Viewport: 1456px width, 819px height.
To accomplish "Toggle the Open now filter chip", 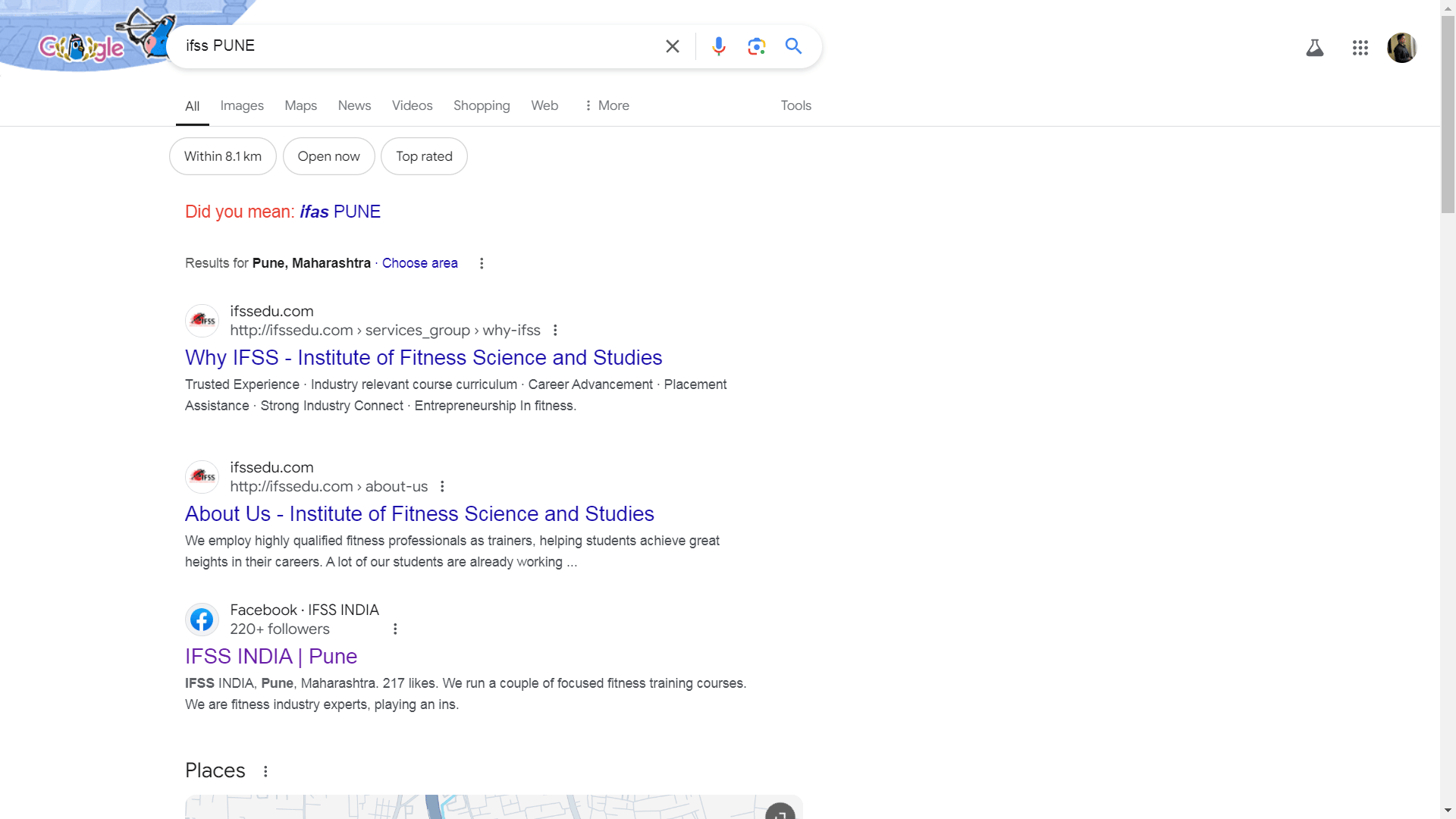I will click(329, 156).
